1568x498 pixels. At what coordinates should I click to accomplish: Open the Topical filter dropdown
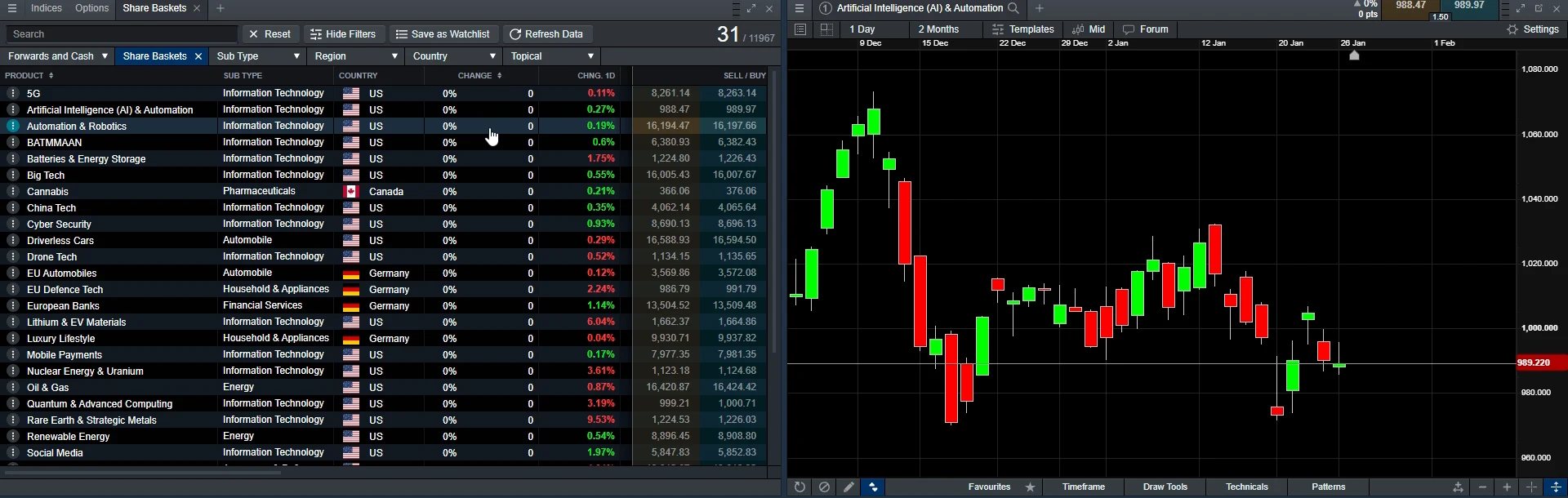(552, 56)
